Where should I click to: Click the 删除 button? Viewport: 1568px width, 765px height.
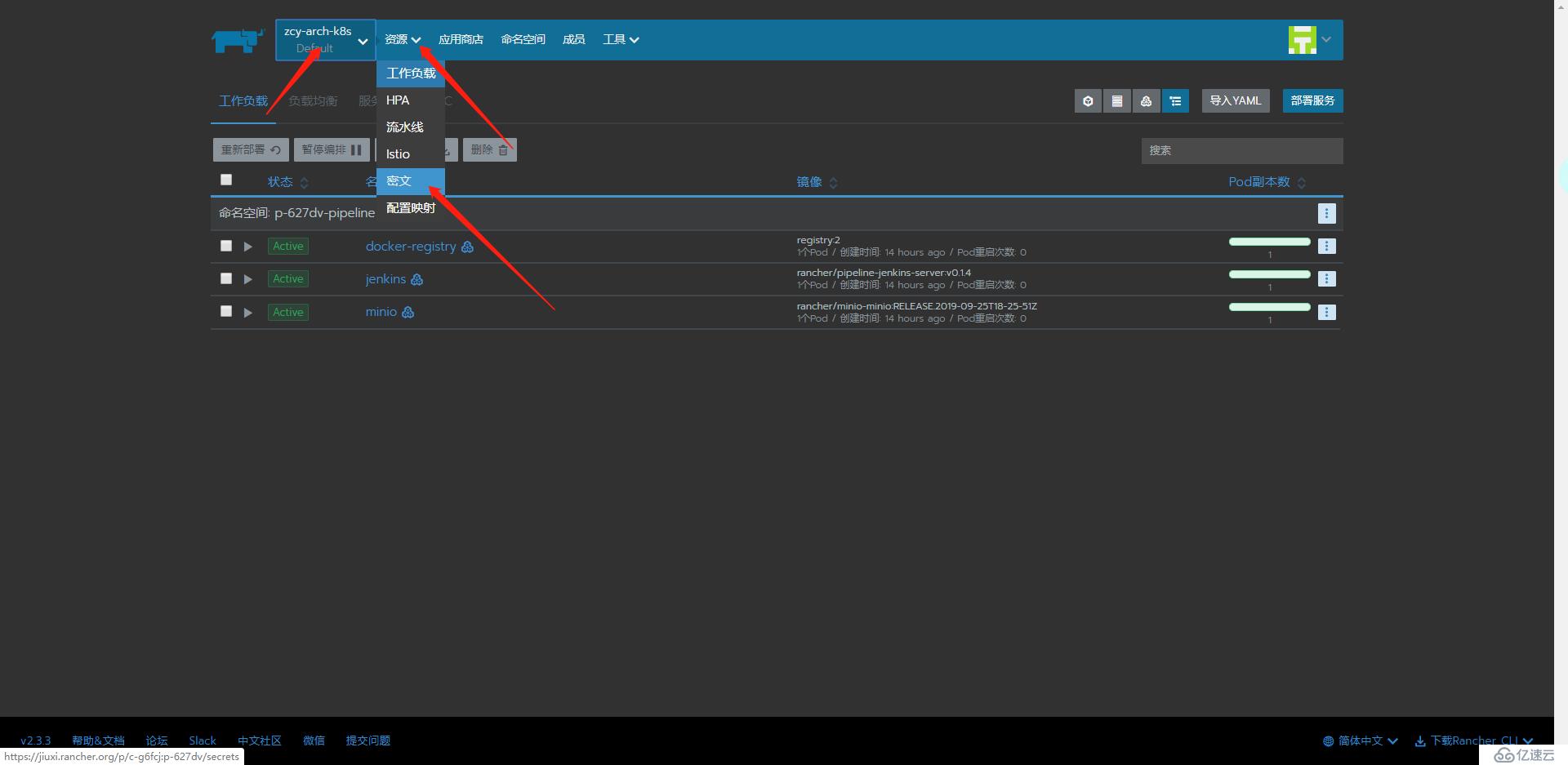pyautogui.click(x=490, y=150)
